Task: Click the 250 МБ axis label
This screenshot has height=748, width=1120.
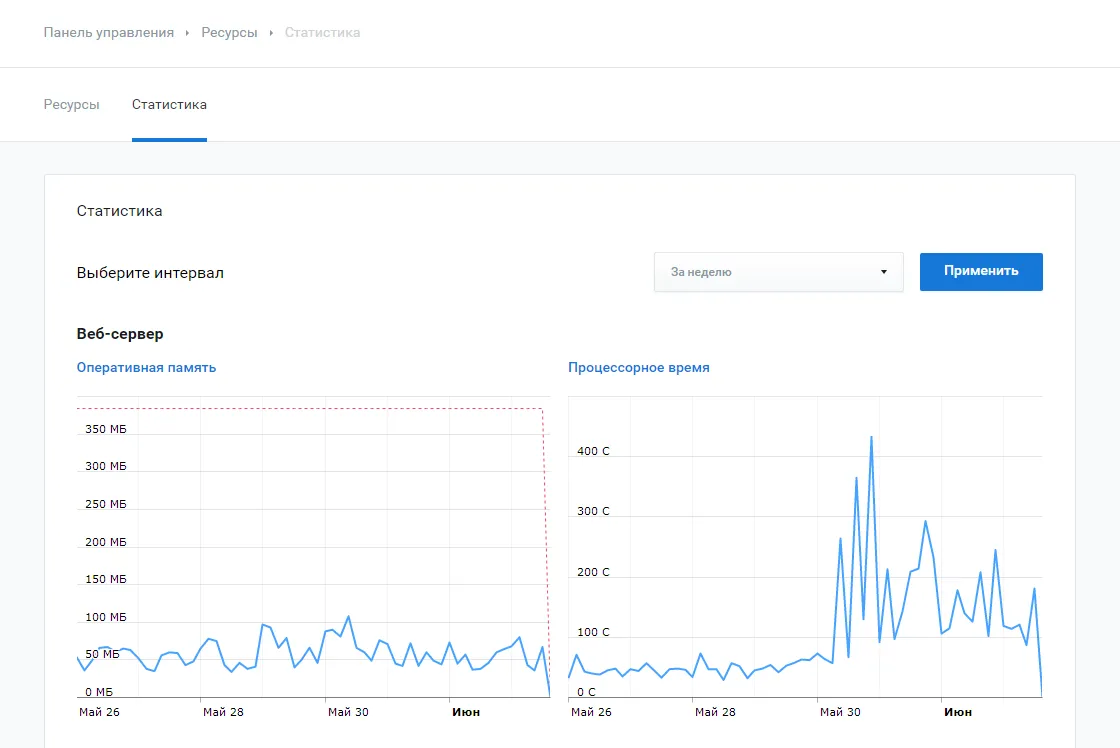Action: click(106, 504)
